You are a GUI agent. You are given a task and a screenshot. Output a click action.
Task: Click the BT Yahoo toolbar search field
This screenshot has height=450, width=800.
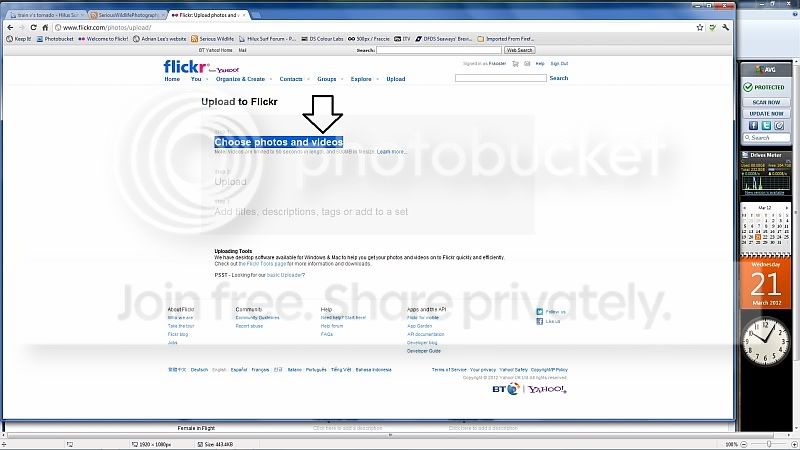point(439,50)
